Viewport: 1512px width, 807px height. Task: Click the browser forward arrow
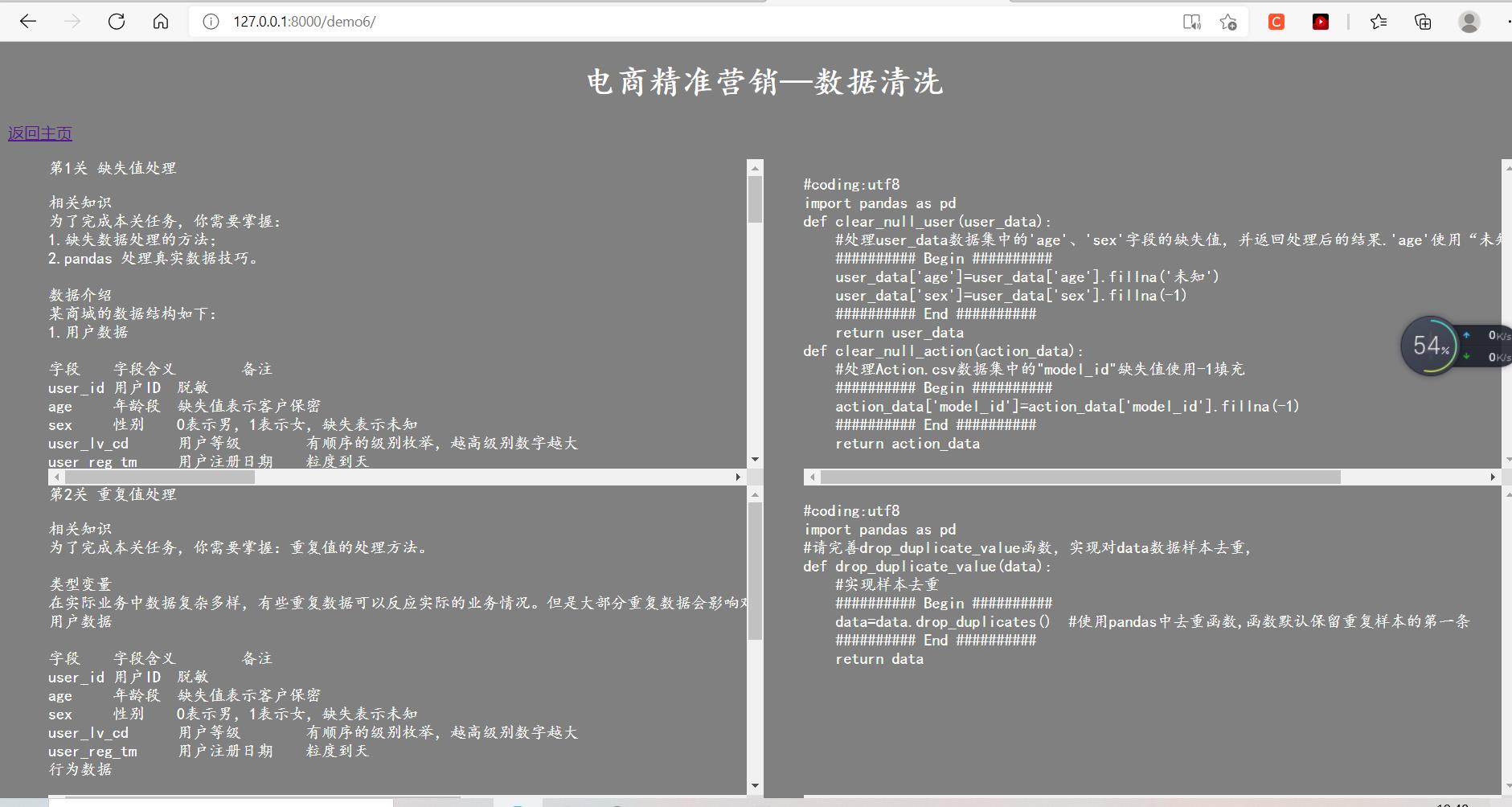(72, 22)
